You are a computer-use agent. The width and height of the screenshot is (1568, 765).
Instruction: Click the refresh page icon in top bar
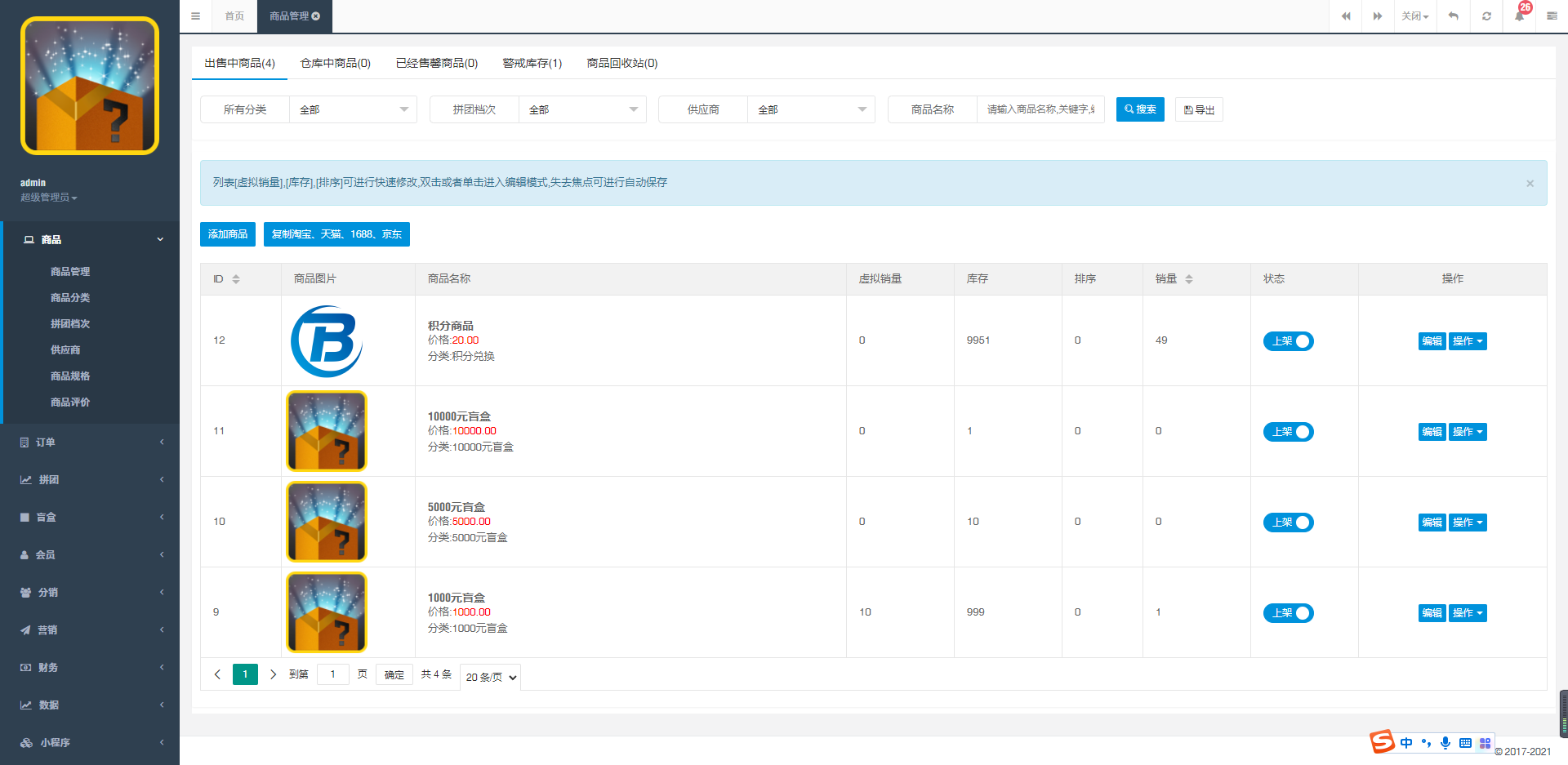click(x=1486, y=16)
